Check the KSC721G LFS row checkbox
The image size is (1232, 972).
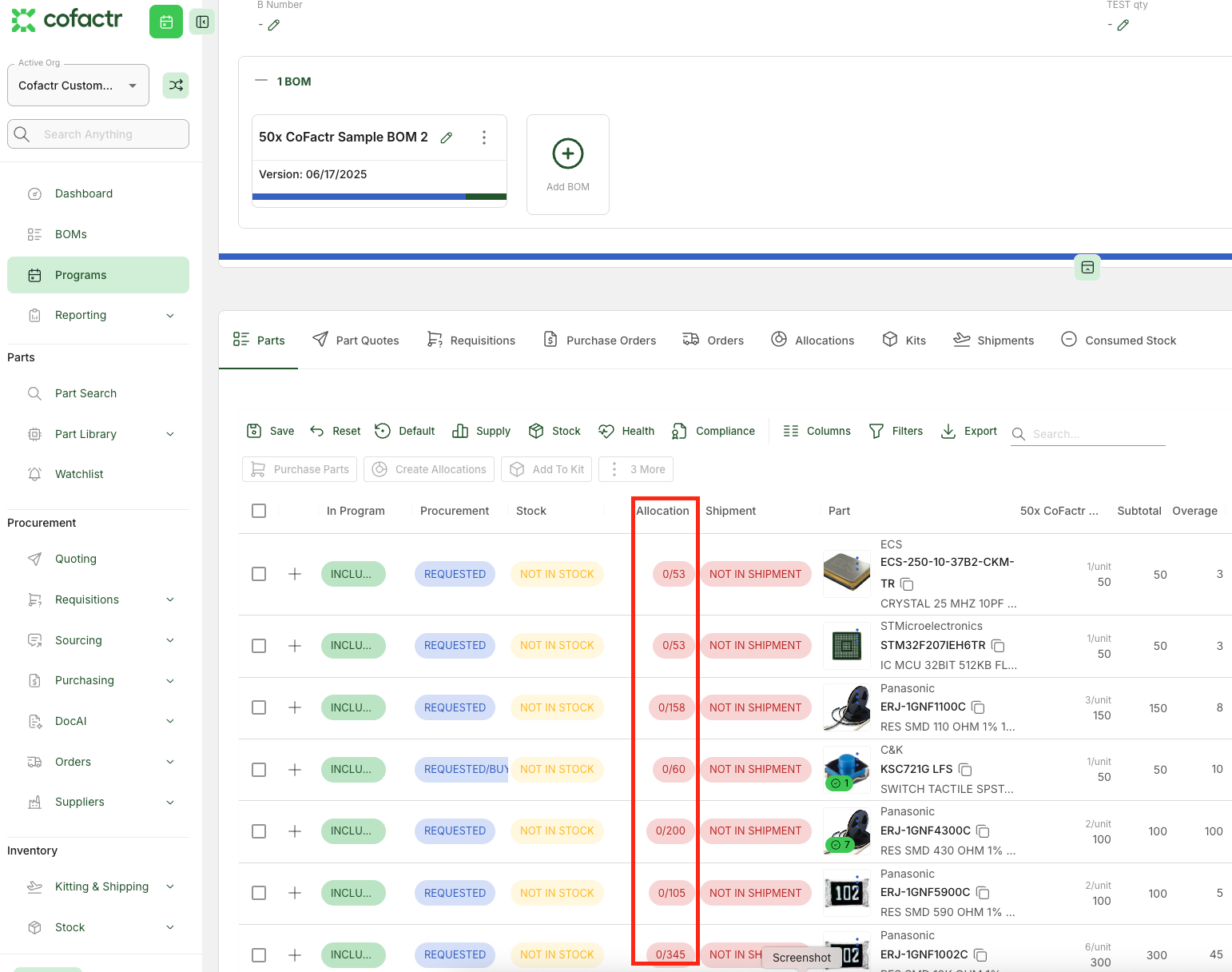point(259,770)
